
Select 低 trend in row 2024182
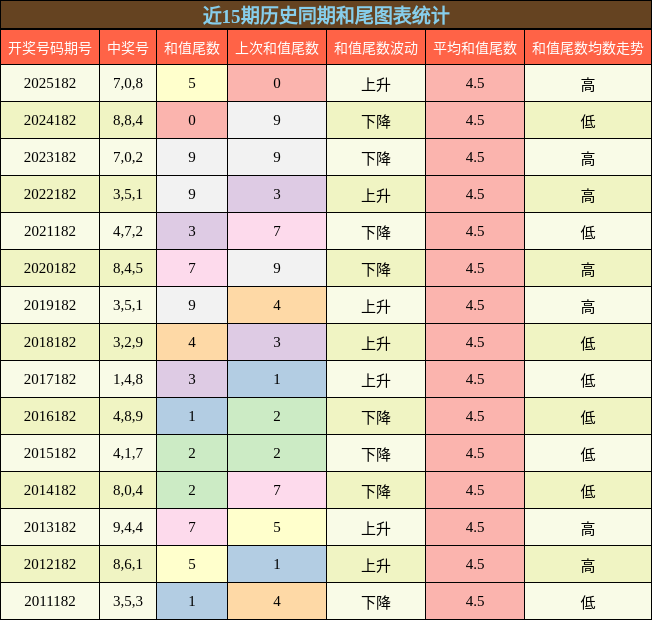click(588, 122)
